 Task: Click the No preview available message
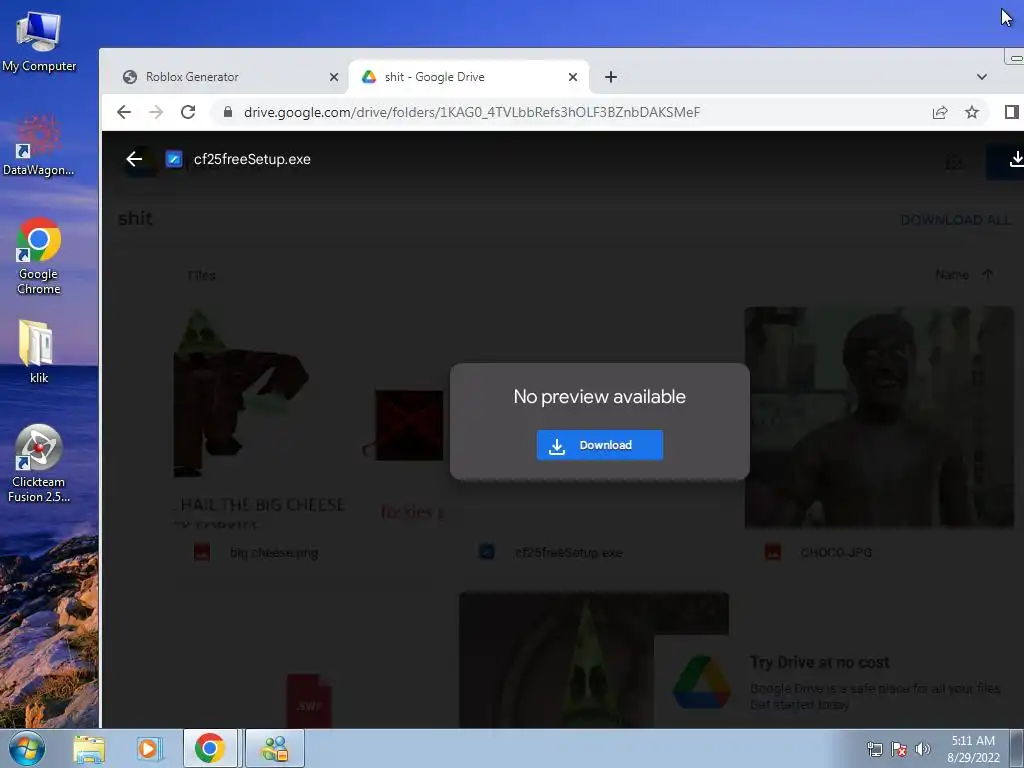click(600, 396)
